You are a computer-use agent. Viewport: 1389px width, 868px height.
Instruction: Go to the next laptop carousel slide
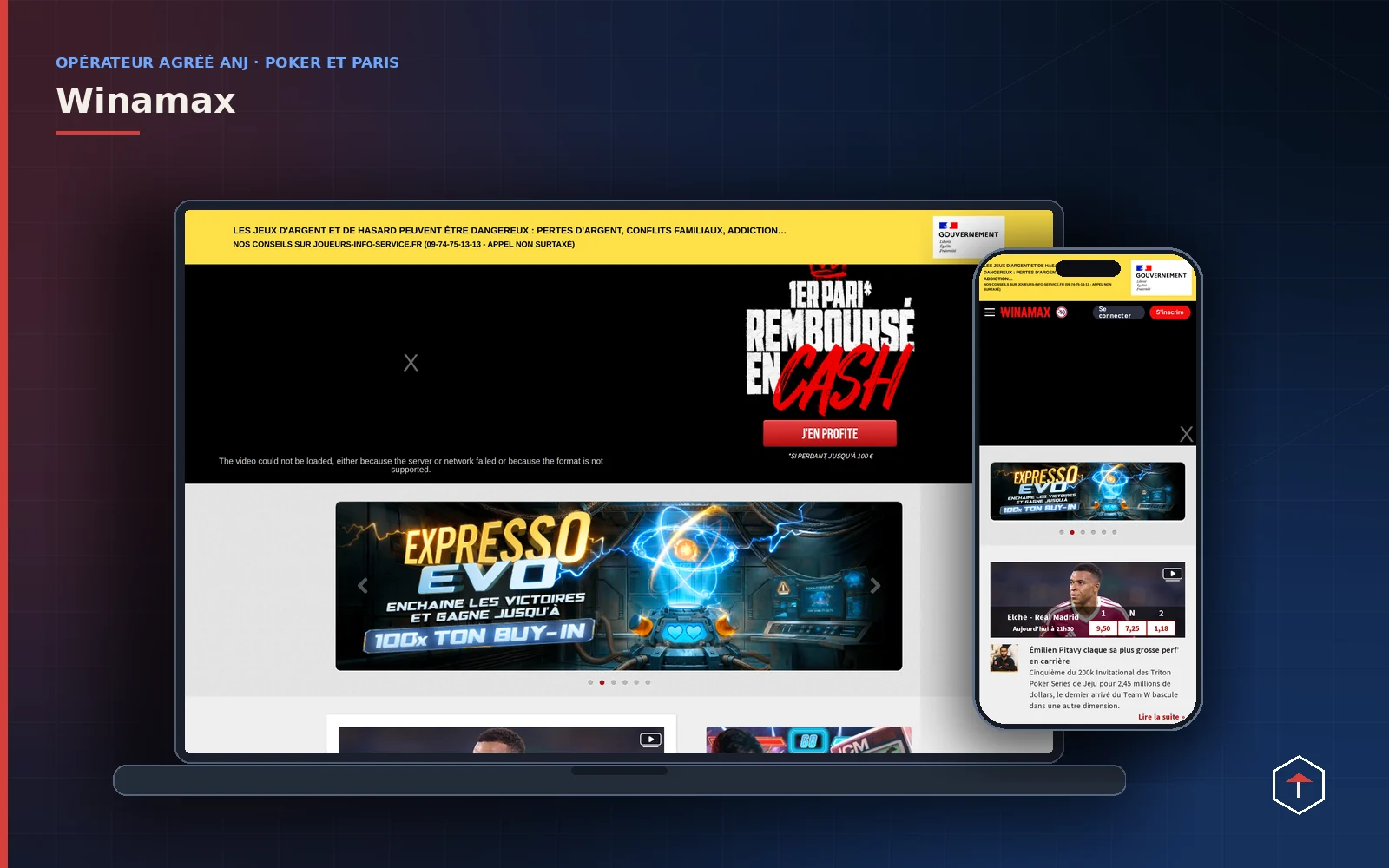click(875, 586)
